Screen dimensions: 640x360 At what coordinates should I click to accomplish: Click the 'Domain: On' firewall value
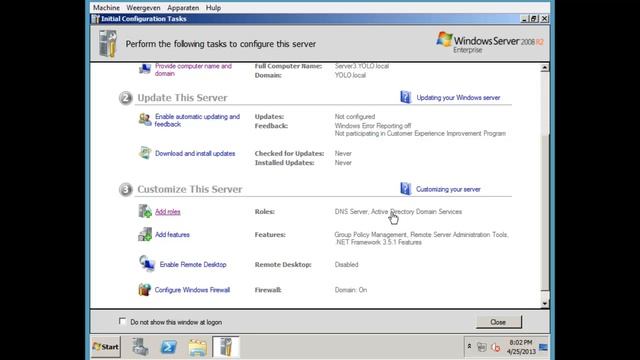click(351, 290)
